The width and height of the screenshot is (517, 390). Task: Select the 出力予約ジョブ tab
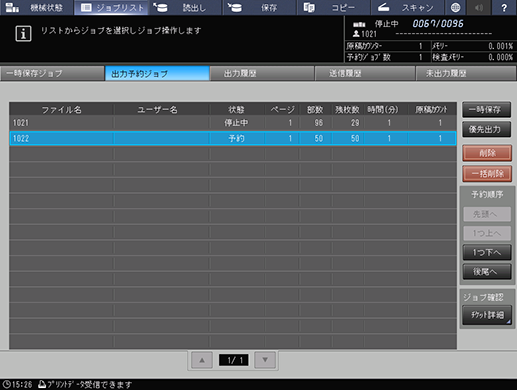pos(157,73)
